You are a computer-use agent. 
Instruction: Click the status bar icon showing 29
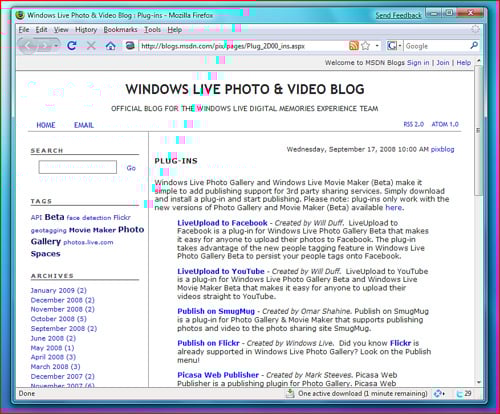[464, 394]
